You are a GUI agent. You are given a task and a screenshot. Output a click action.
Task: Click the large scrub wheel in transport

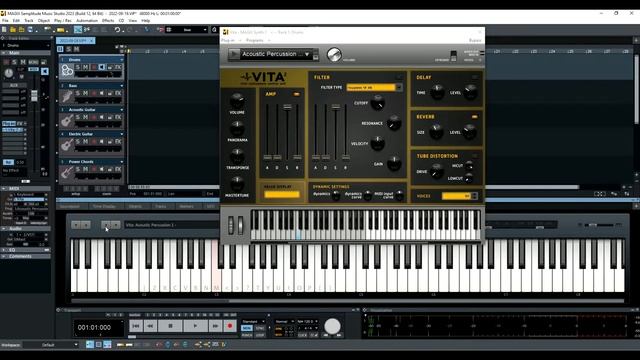coord(332,326)
